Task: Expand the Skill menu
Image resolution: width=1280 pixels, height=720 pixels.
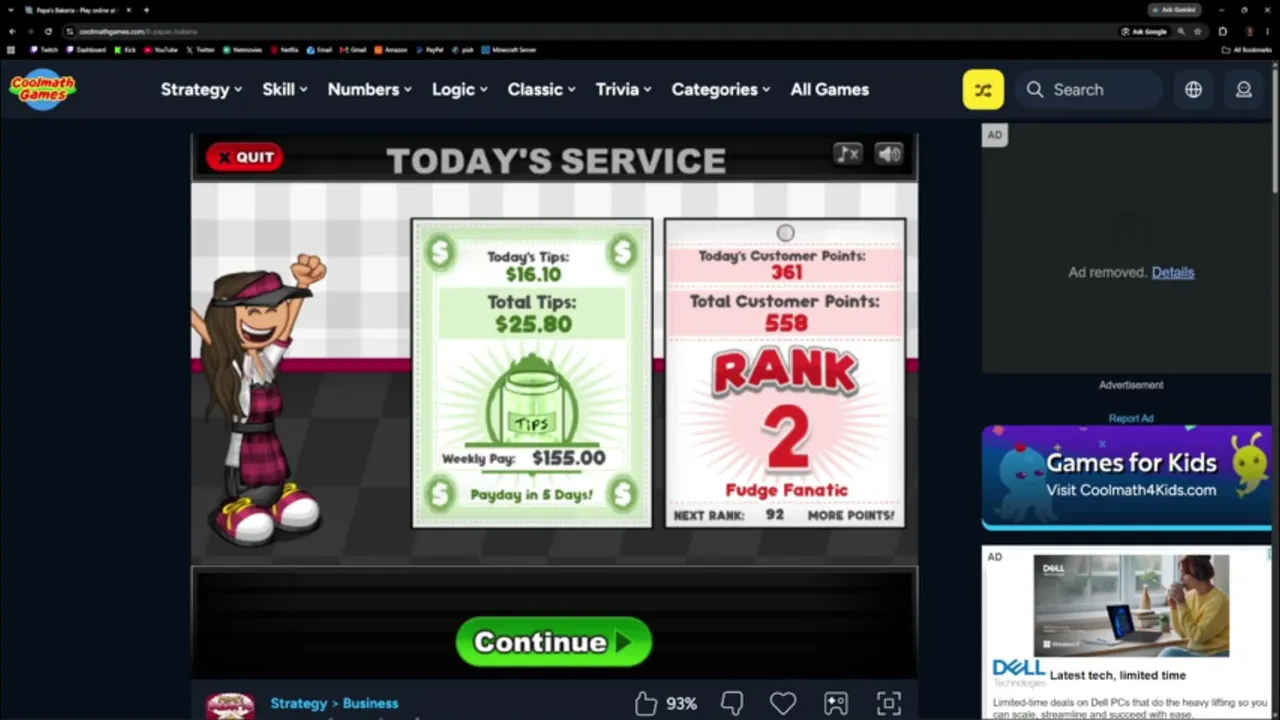Action: pyautogui.click(x=285, y=89)
